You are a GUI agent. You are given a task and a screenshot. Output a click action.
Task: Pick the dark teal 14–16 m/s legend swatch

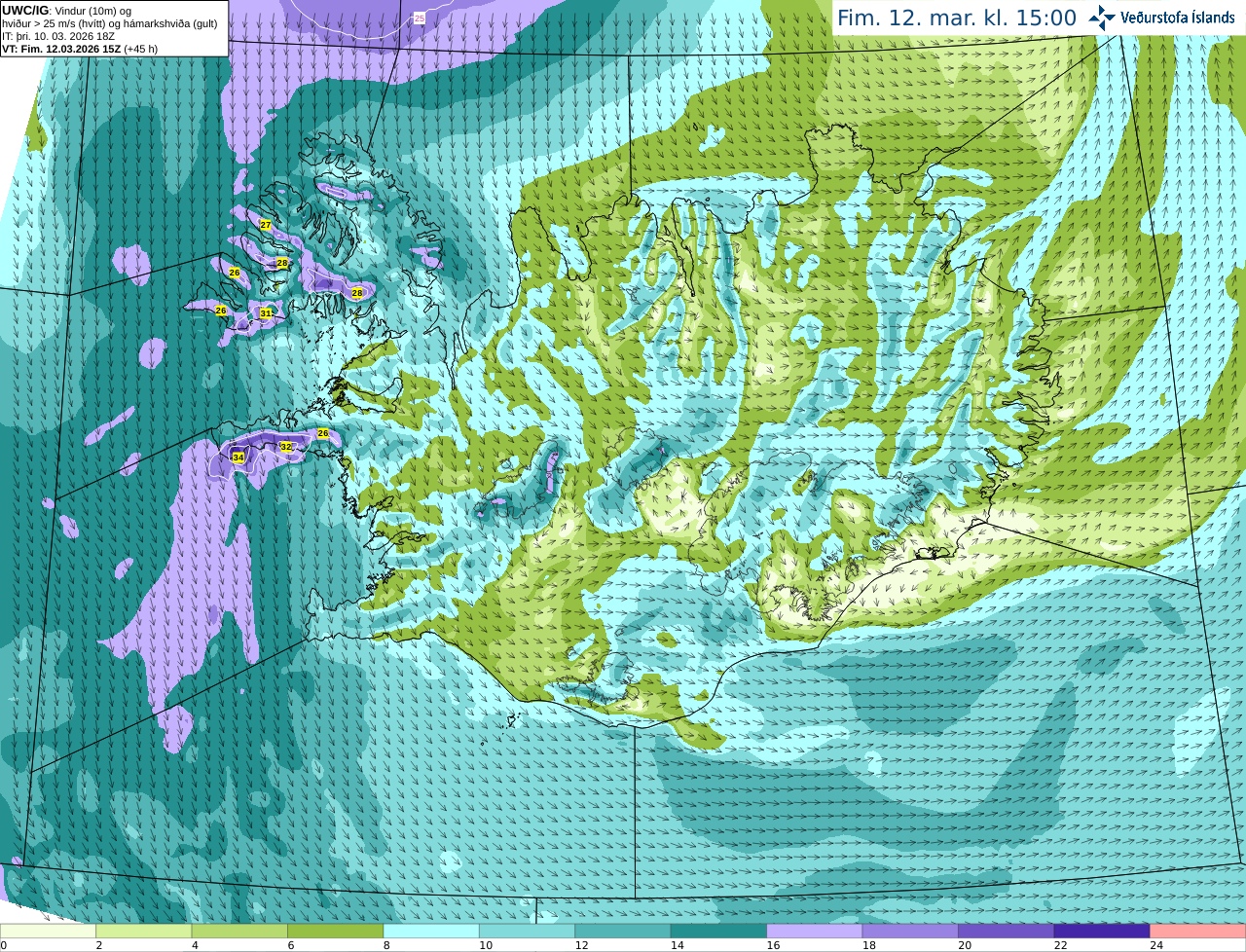pyautogui.click(x=718, y=931)
